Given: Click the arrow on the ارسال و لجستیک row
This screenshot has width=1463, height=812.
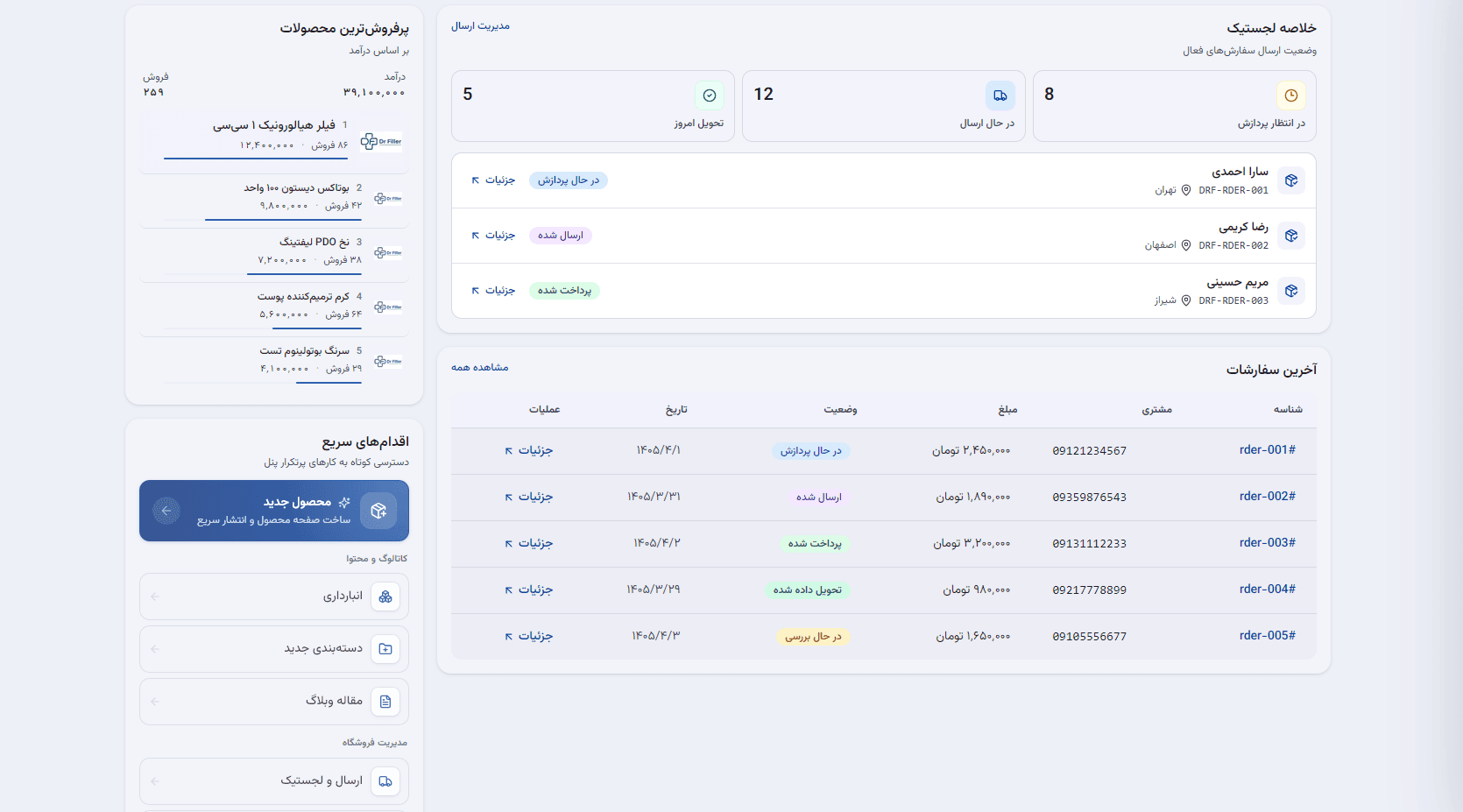Looking at the screenshot, I should click(x=155, y=781).
